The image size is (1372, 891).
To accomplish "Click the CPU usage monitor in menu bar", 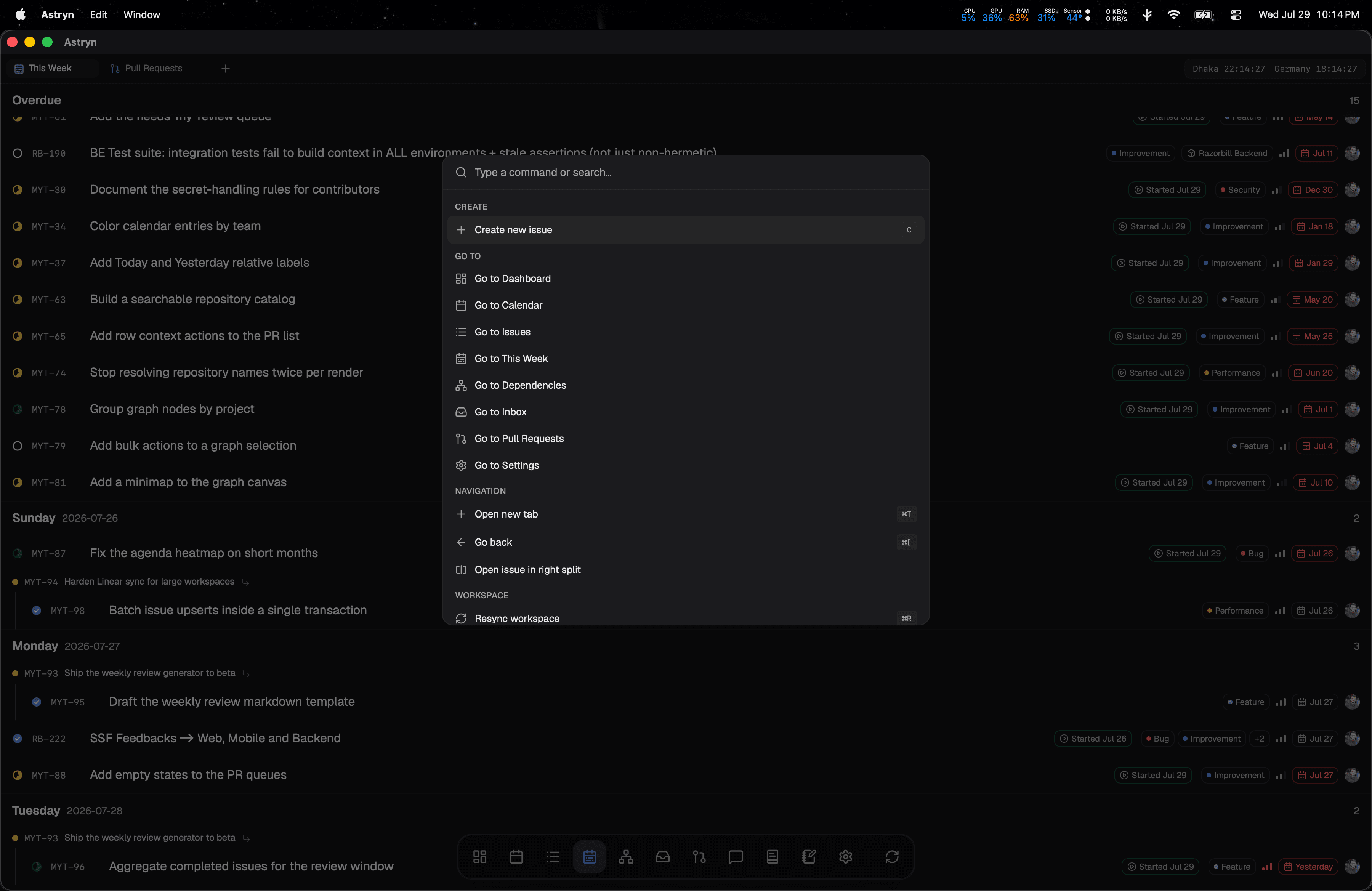I will 968,15.
